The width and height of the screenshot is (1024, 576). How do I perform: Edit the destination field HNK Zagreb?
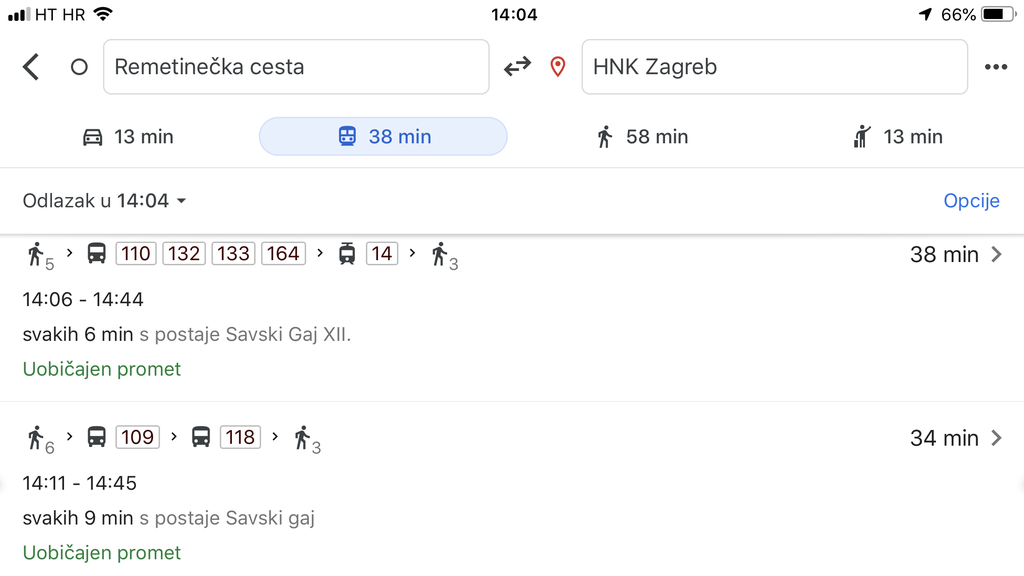tap(774, 66)
